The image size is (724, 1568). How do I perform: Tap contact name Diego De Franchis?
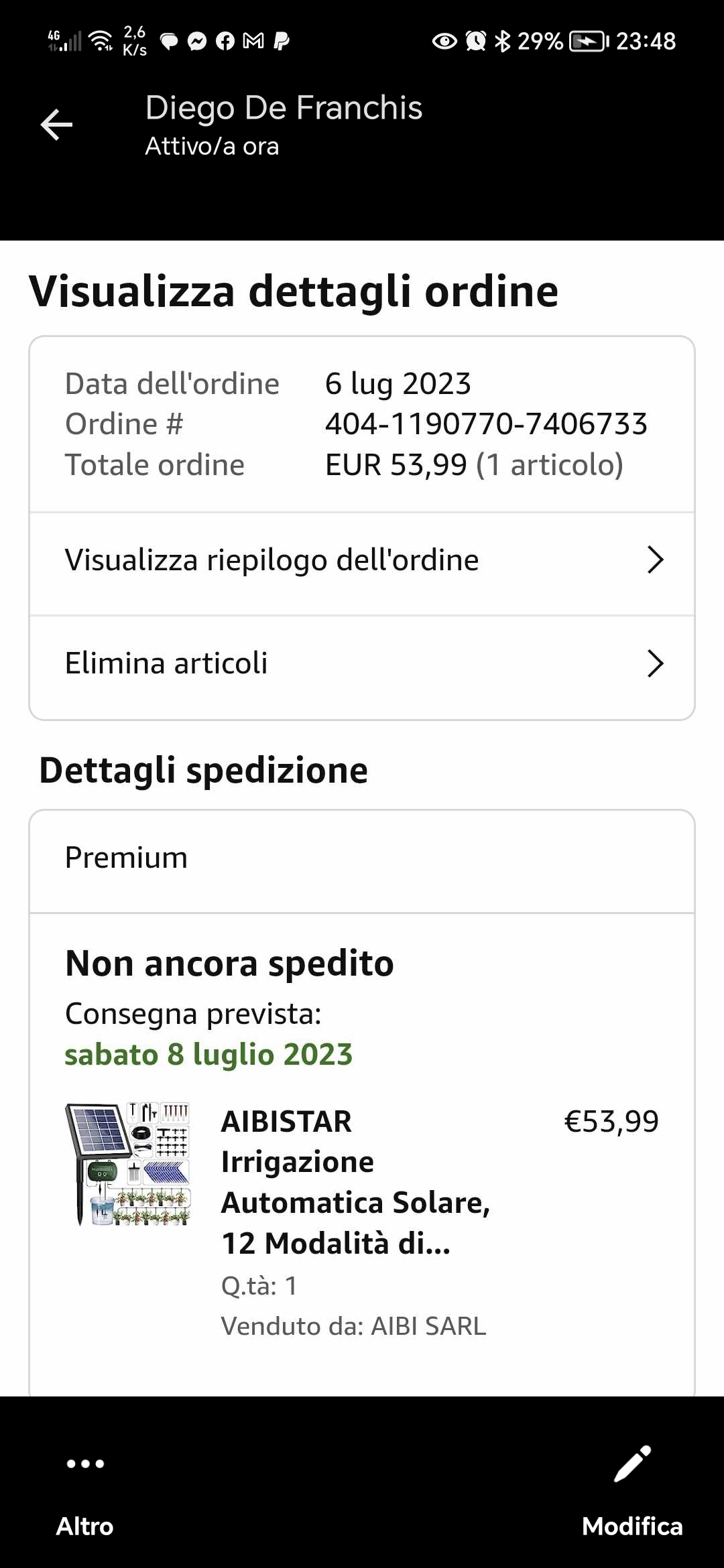coord(284,108)
